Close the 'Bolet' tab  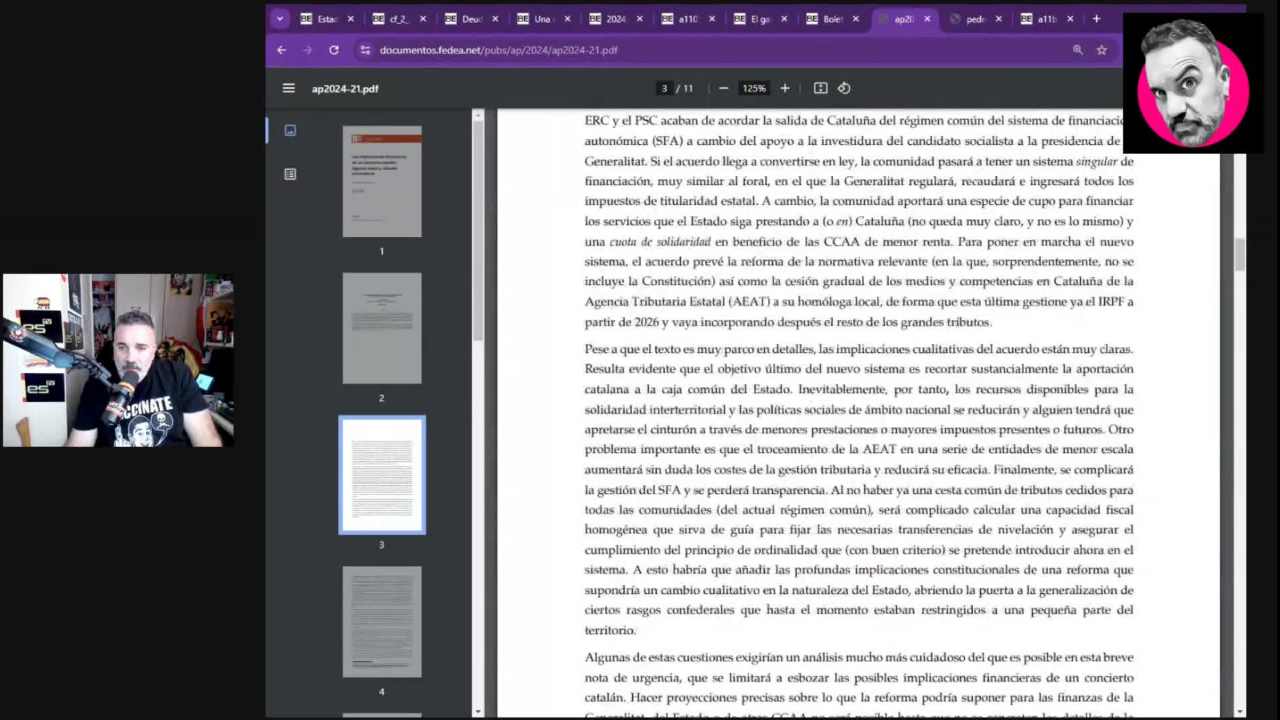pyautogui.click(x=855, y=19)
